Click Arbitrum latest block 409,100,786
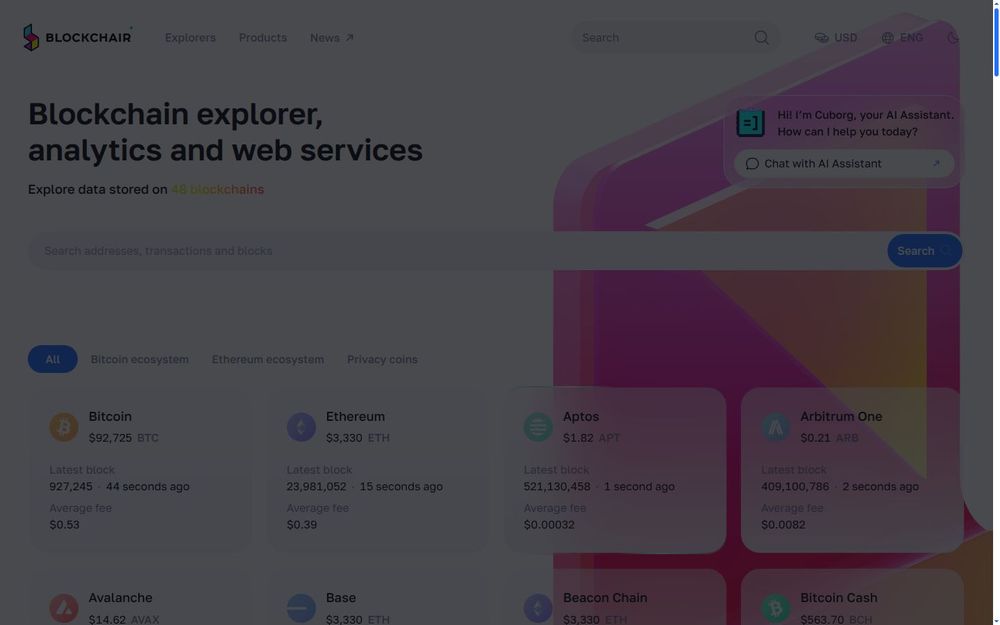 795,487
